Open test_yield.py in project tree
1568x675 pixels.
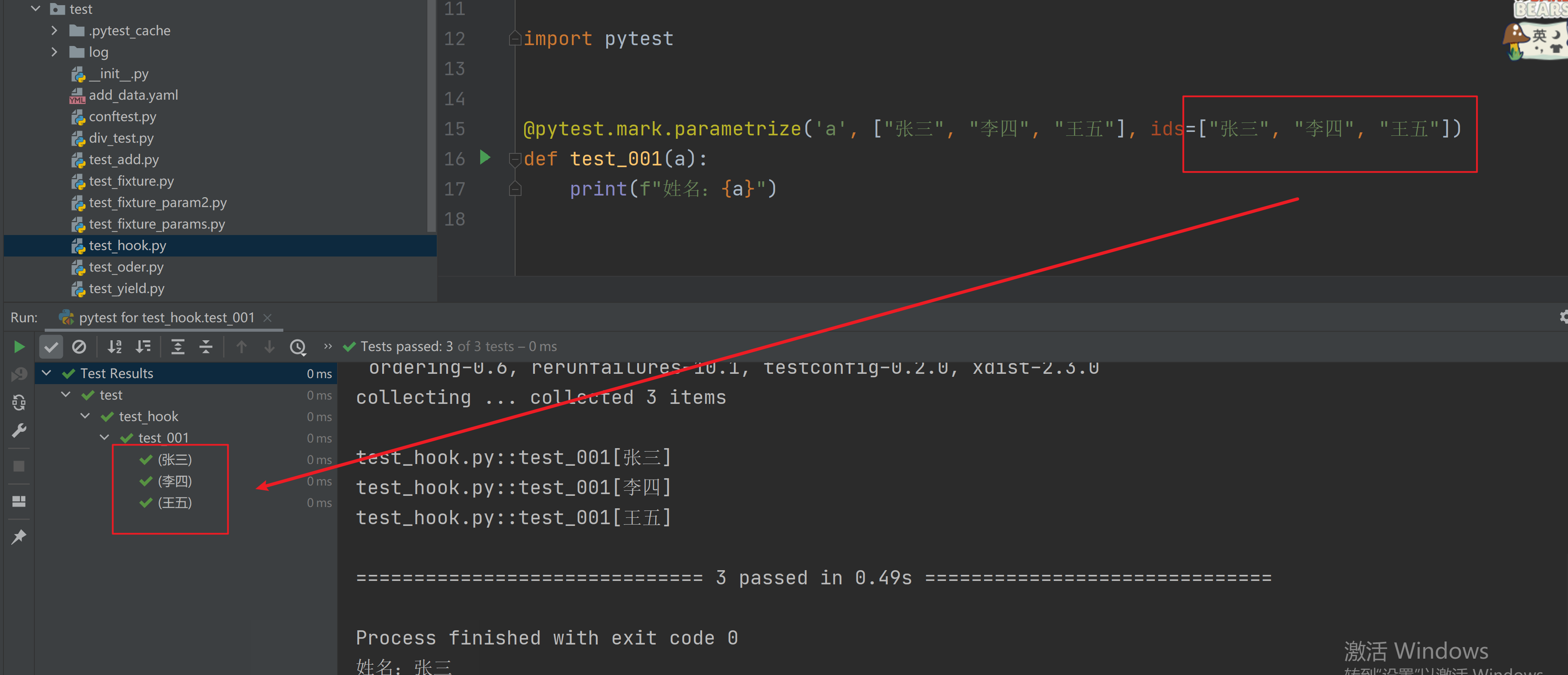tap(126, 288)
